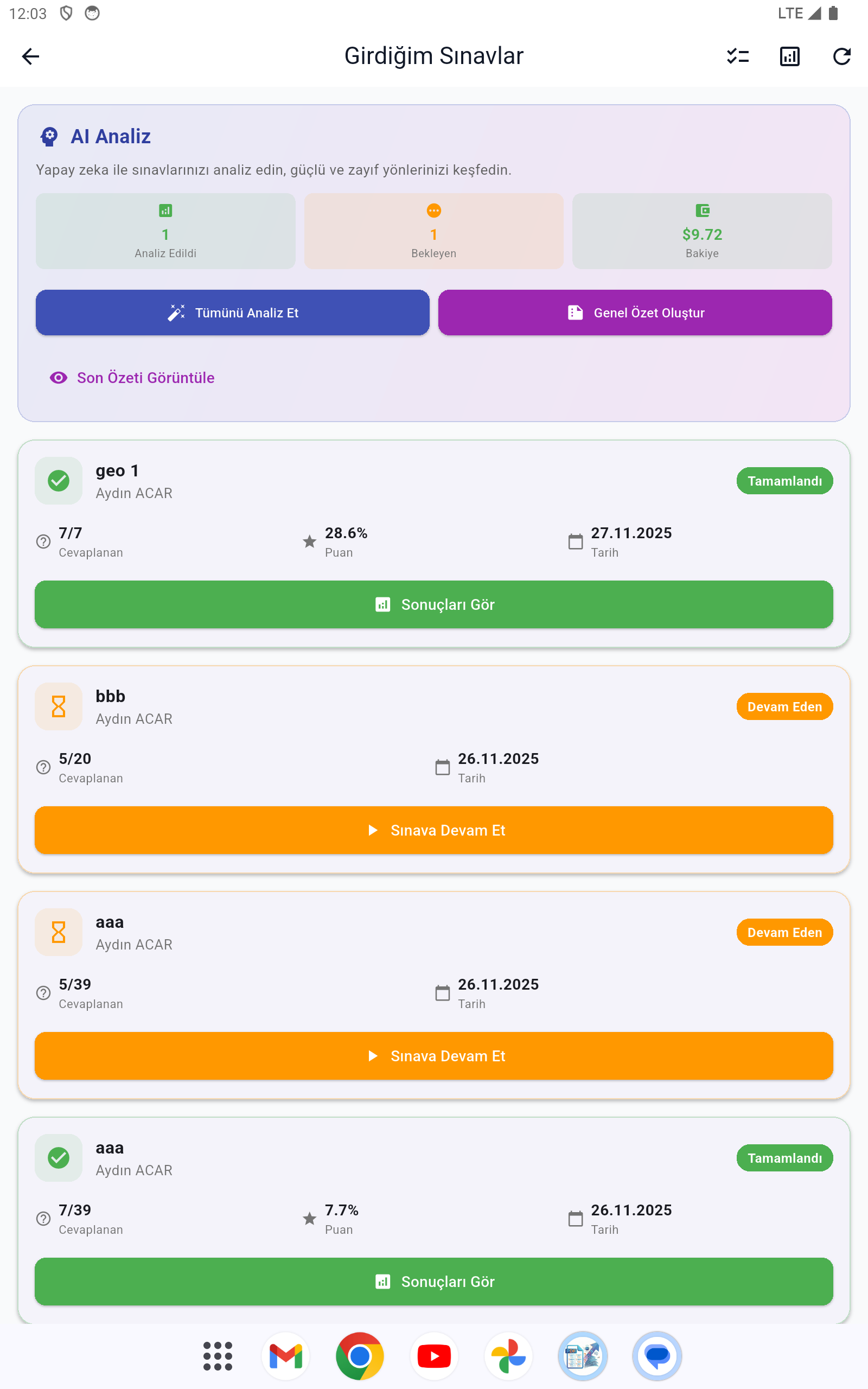Resume the aaa exam with 5/39 answered
The width and height of the screenshot is (868, 1389).
tap(433, 1055)
